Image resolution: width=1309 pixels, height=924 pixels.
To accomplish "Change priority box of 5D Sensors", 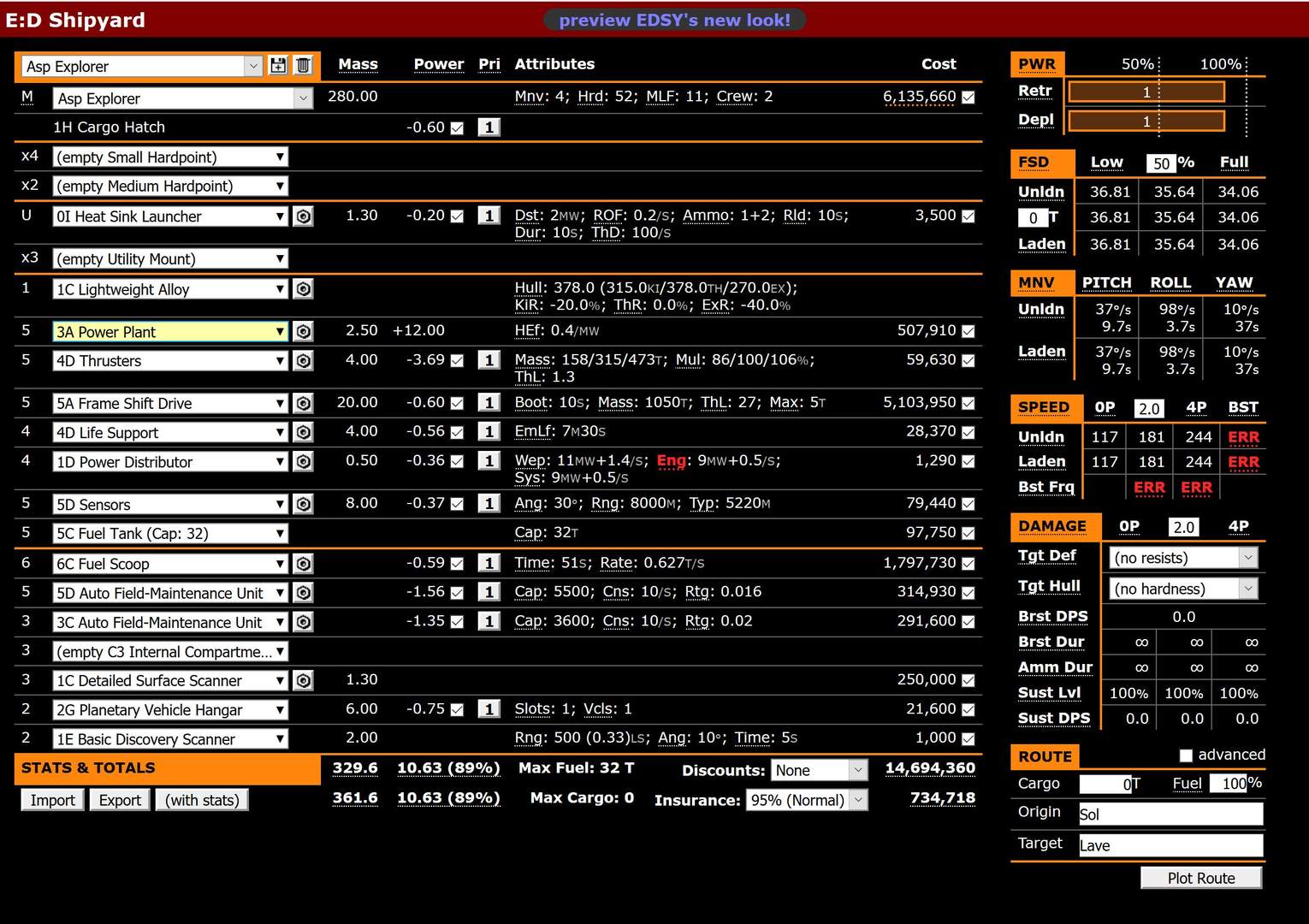I will coord(489,503).
